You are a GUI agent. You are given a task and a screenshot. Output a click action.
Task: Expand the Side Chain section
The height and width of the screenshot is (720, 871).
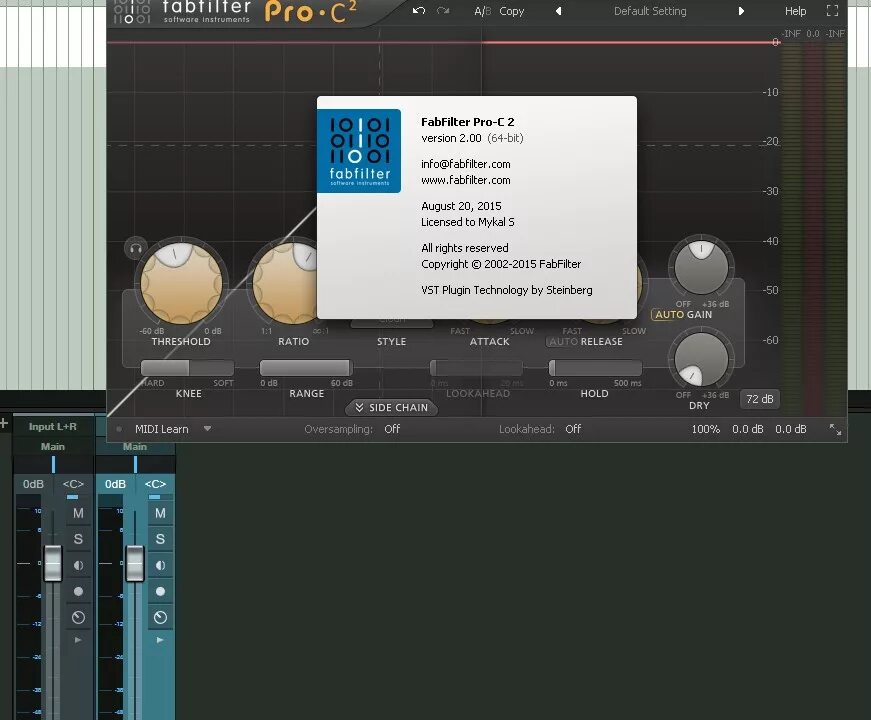[392, 408]
